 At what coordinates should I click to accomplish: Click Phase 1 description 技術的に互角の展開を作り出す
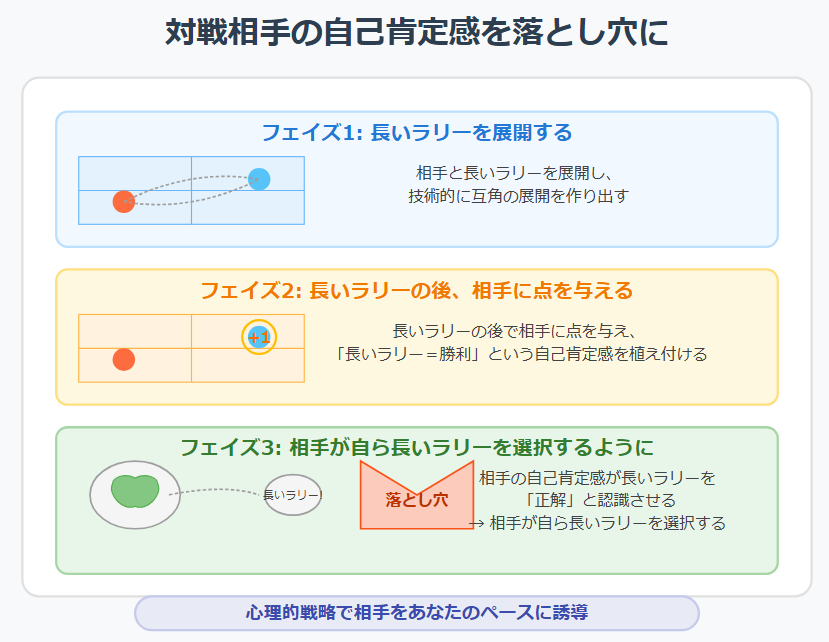point(519,196)
